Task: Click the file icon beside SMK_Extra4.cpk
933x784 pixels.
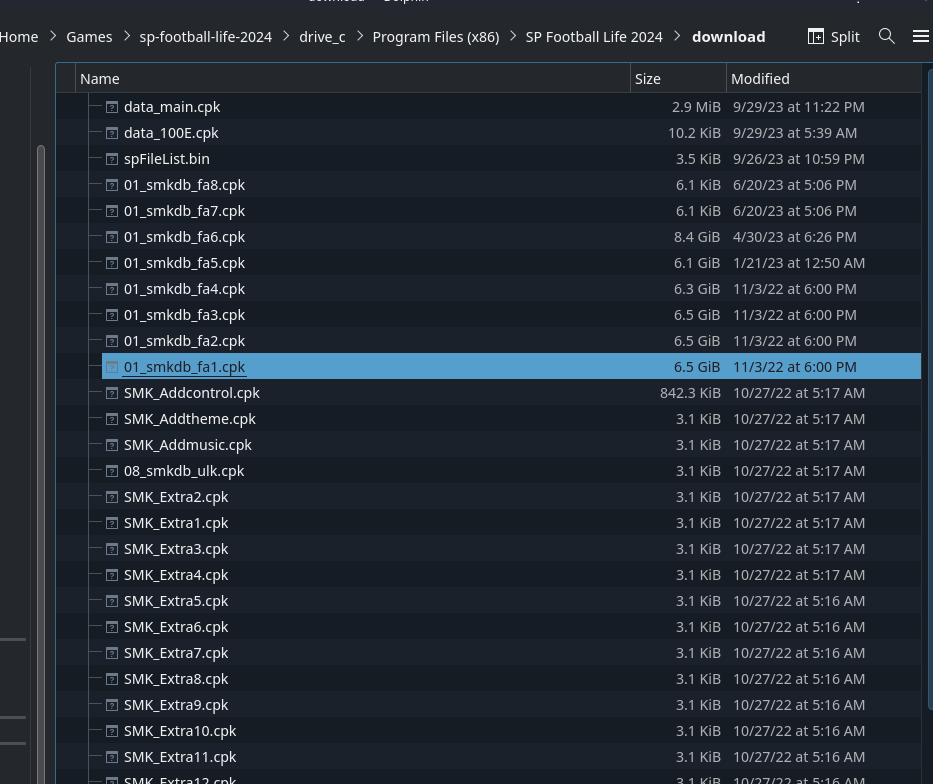Action: pos(111,575)
